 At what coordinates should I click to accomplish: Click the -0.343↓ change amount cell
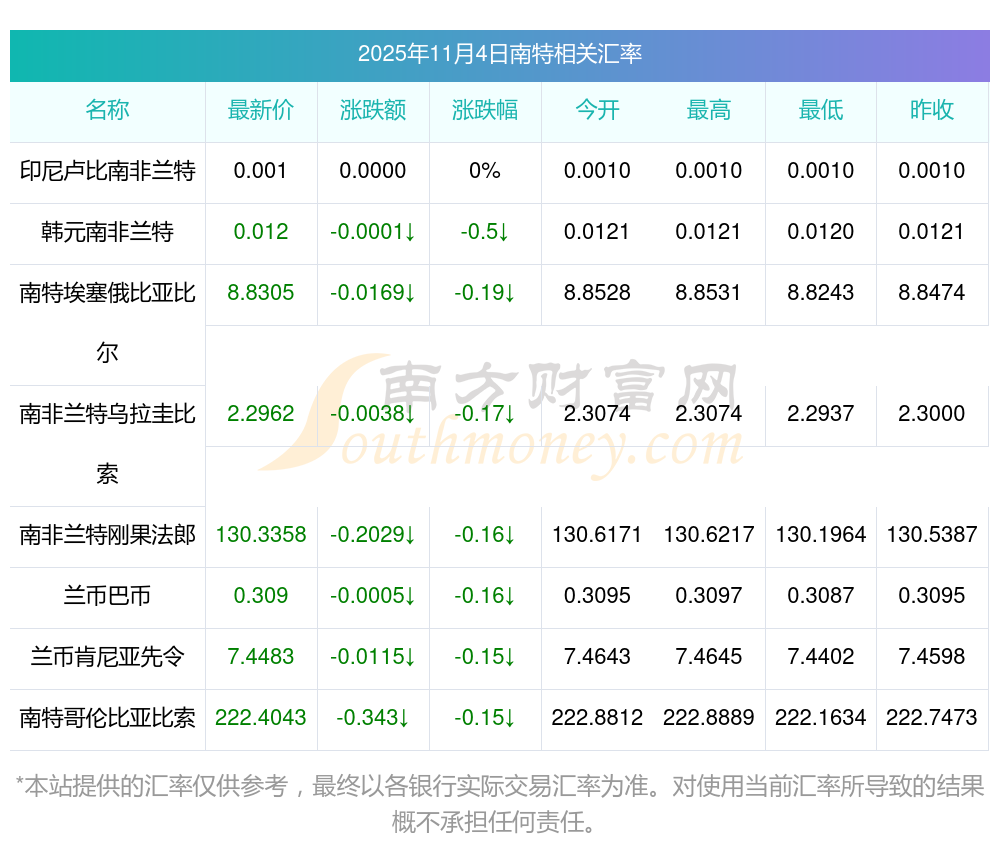[373, 718]
